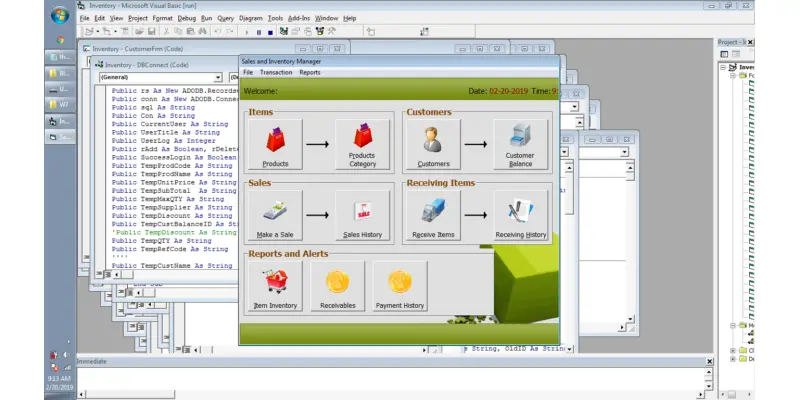Open the dropdown arrow beside Add Project icon
The width and height of the screenshot is (800, 400).
tap(98, 32)
